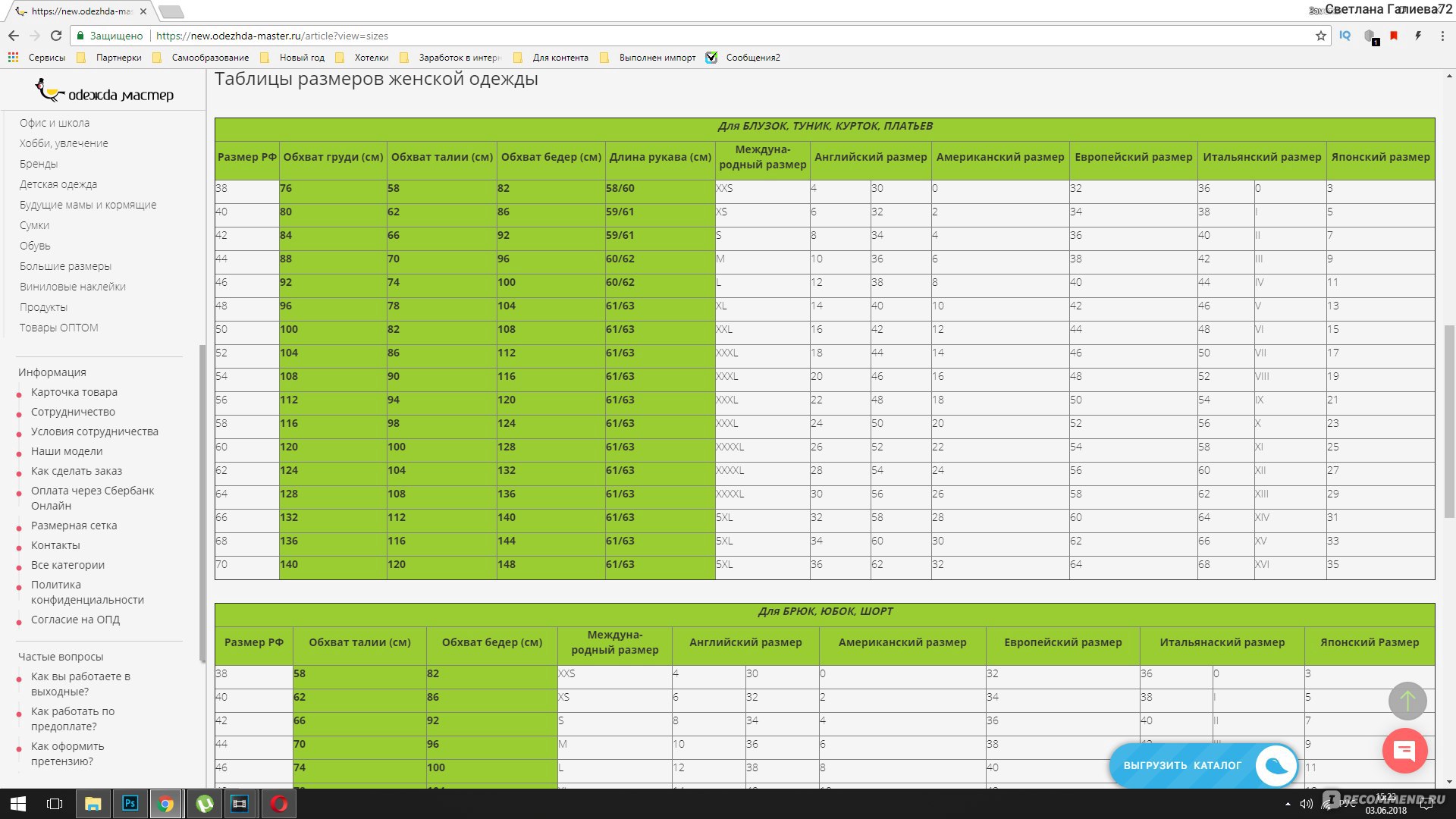Open the Партнерки bookmark folder

110,58
